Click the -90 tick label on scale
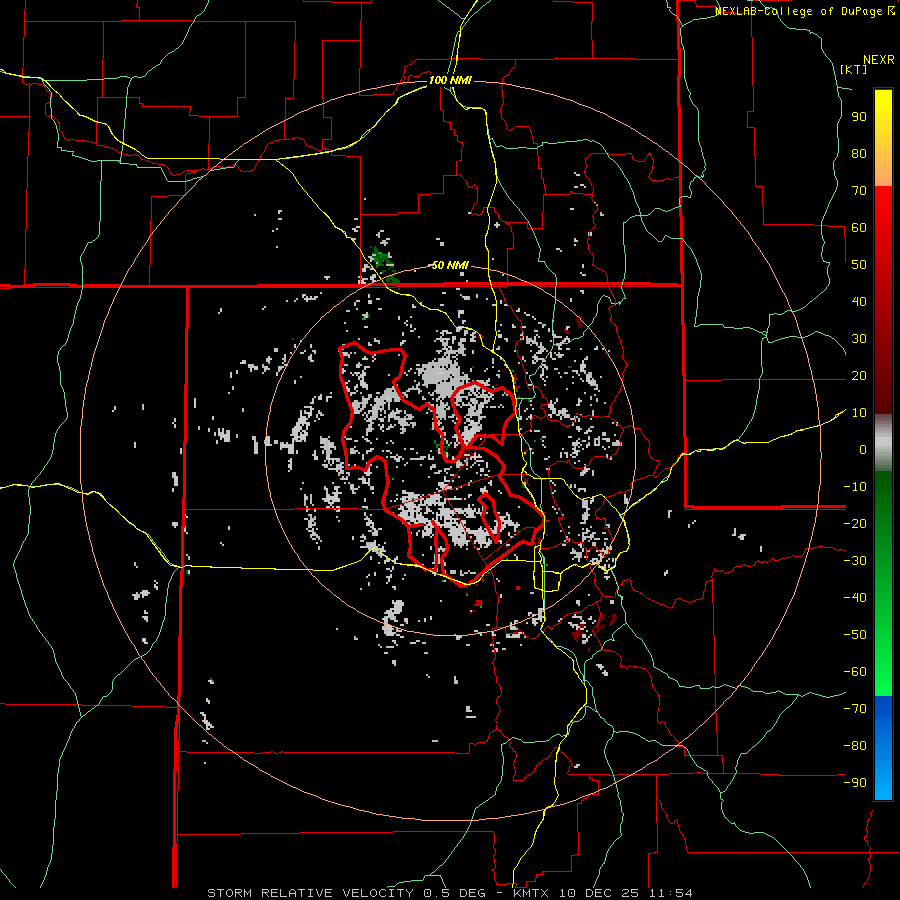900x900 pixels. [853, 783]
